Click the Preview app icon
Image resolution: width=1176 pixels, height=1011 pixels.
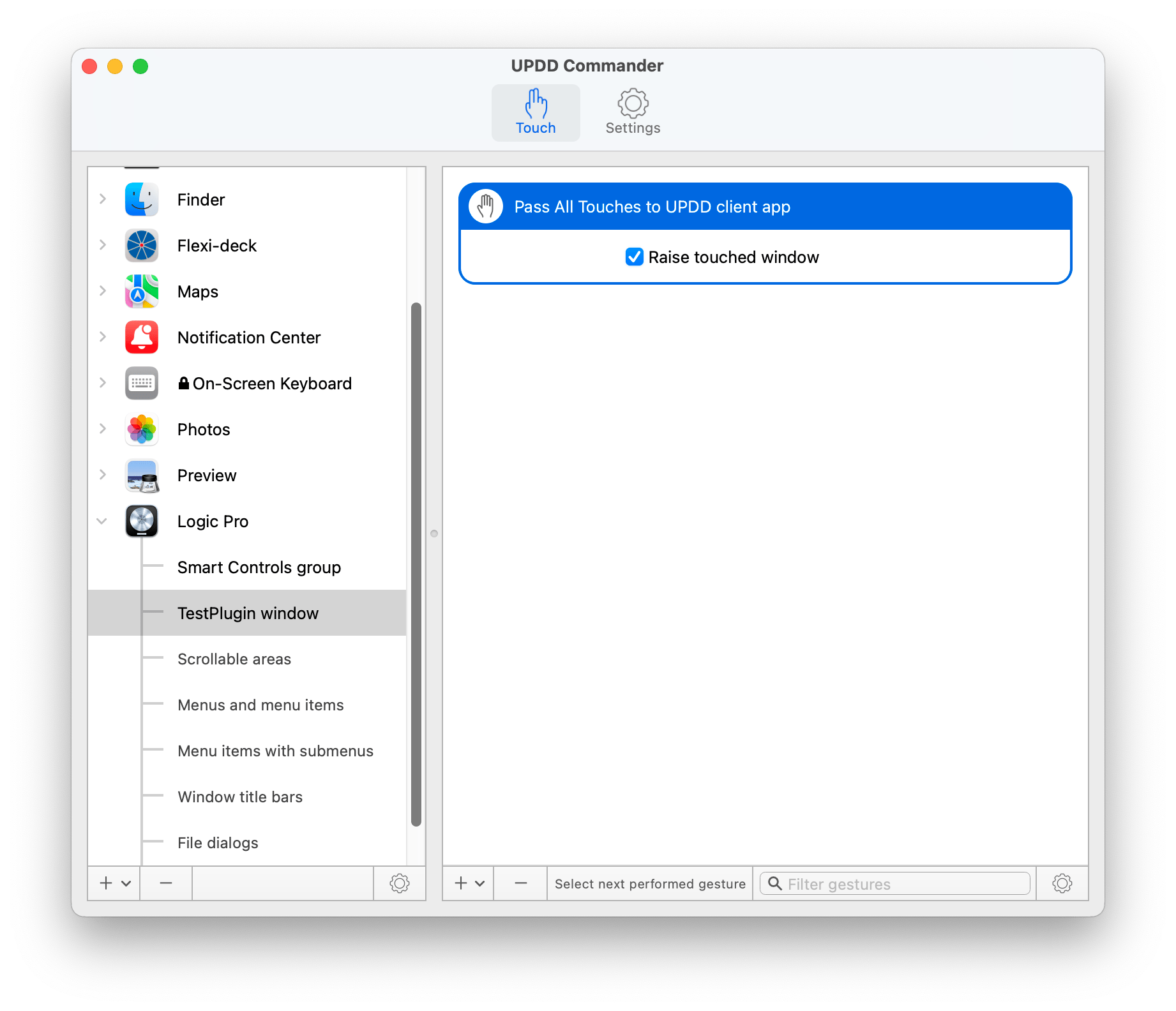(142, 475)
